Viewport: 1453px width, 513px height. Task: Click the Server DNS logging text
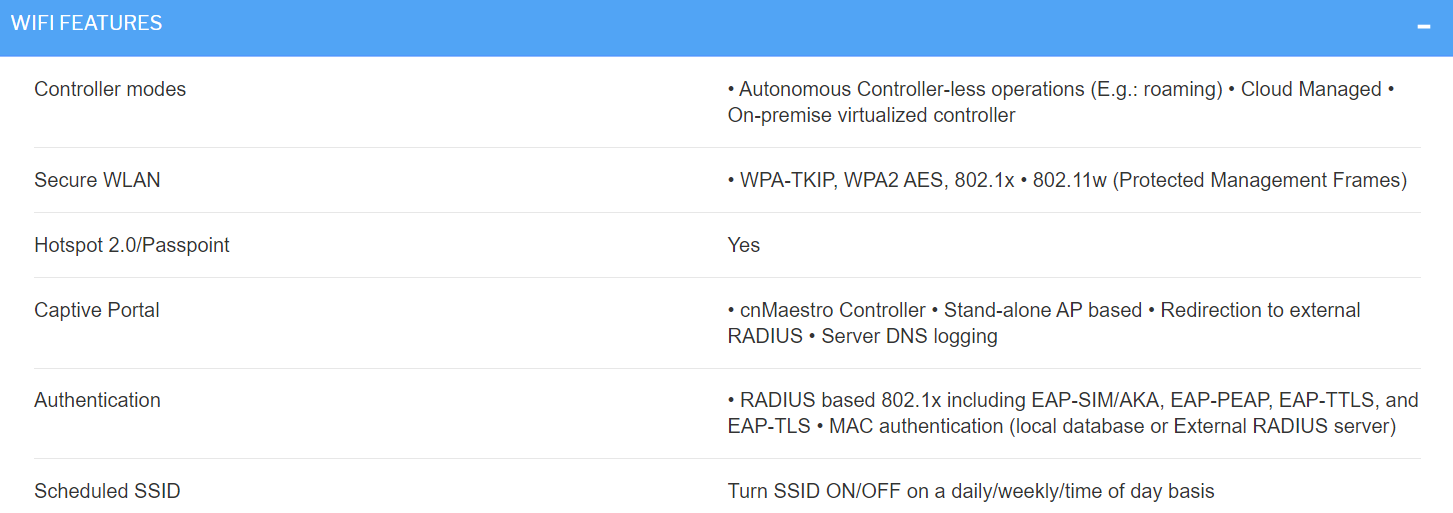tap(909, 336)
